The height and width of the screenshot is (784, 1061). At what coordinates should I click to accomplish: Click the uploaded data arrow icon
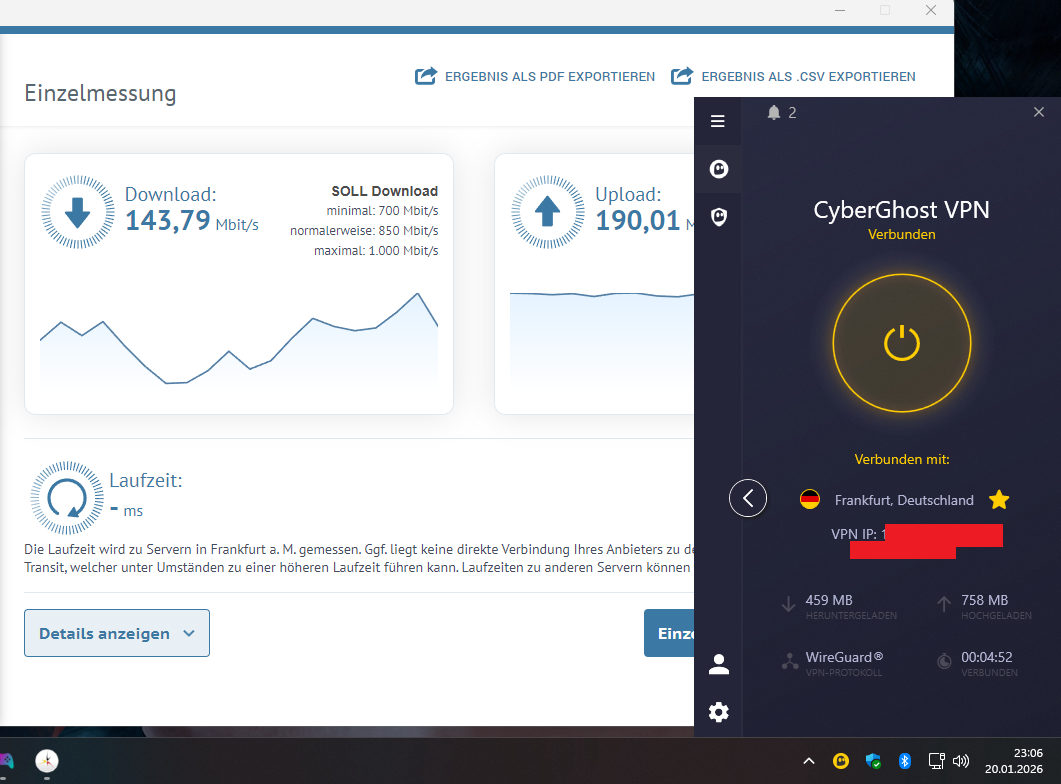(x=944, y=603)
